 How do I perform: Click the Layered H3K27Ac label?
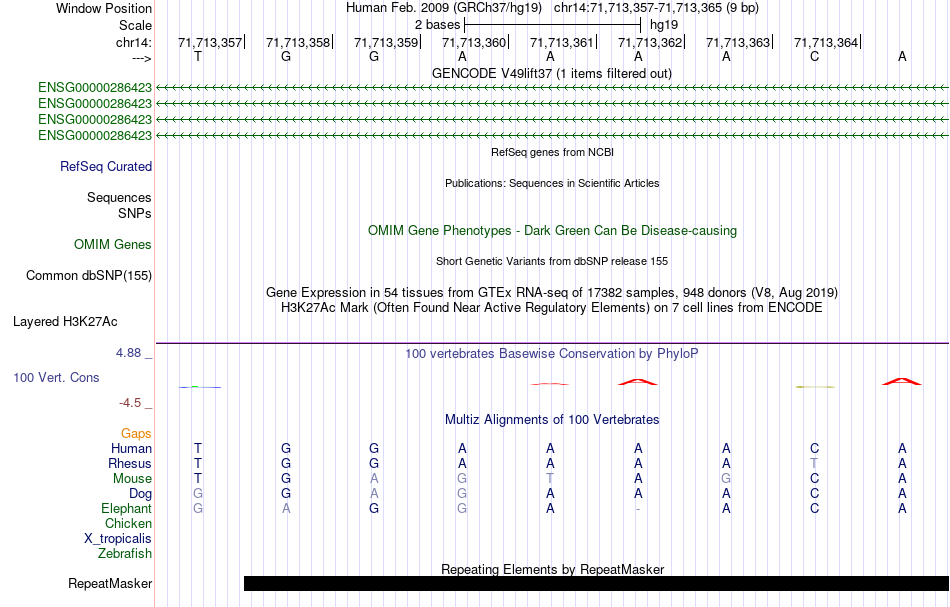click(x=65, y=322)
